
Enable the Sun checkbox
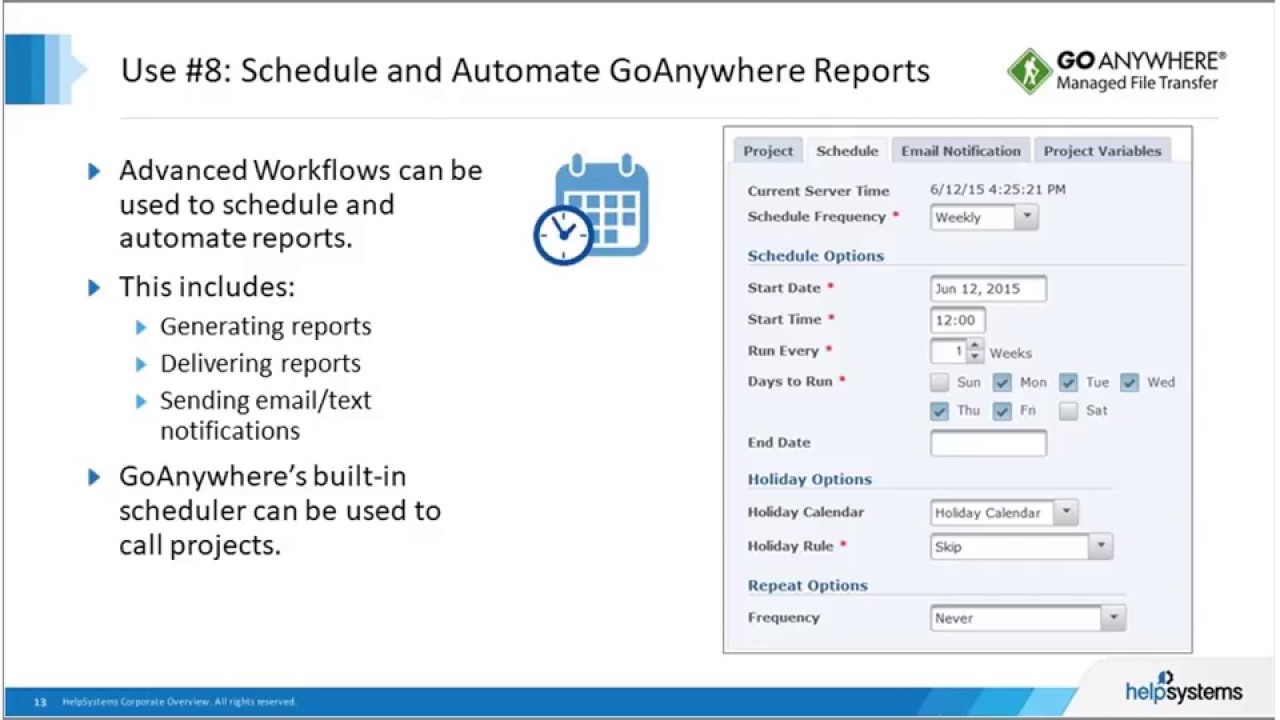pos(939,382)
